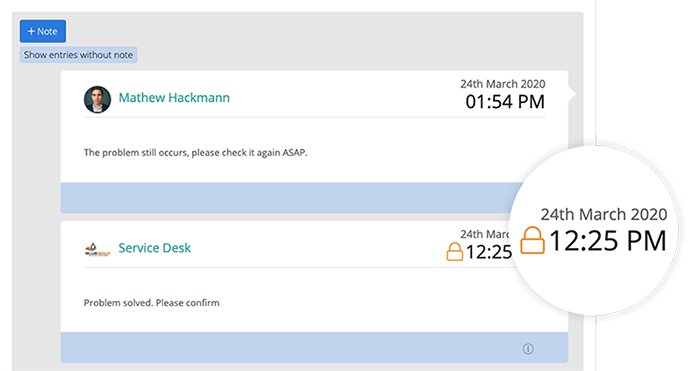Click the blue footer bar of the Service Desk note

pyautogui.click(x=314, y=347)
